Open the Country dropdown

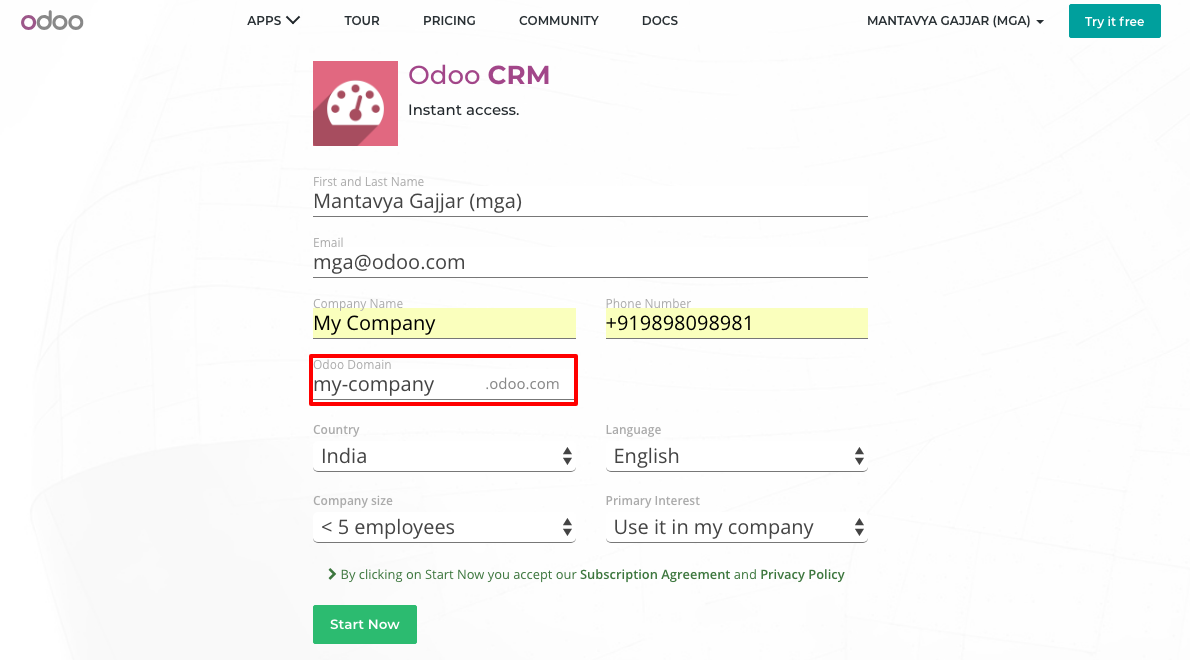click(x=444, y=456)
